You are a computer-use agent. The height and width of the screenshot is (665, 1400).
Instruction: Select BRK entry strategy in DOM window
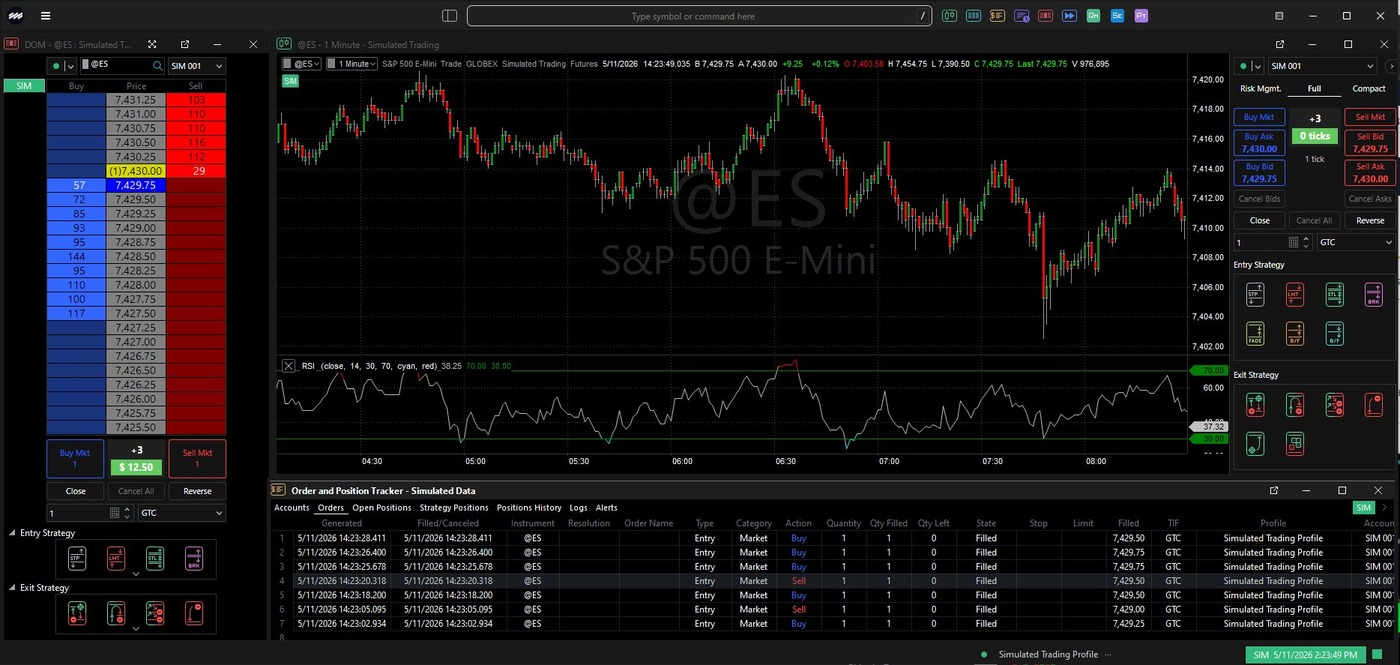click(x=194, y=558)
